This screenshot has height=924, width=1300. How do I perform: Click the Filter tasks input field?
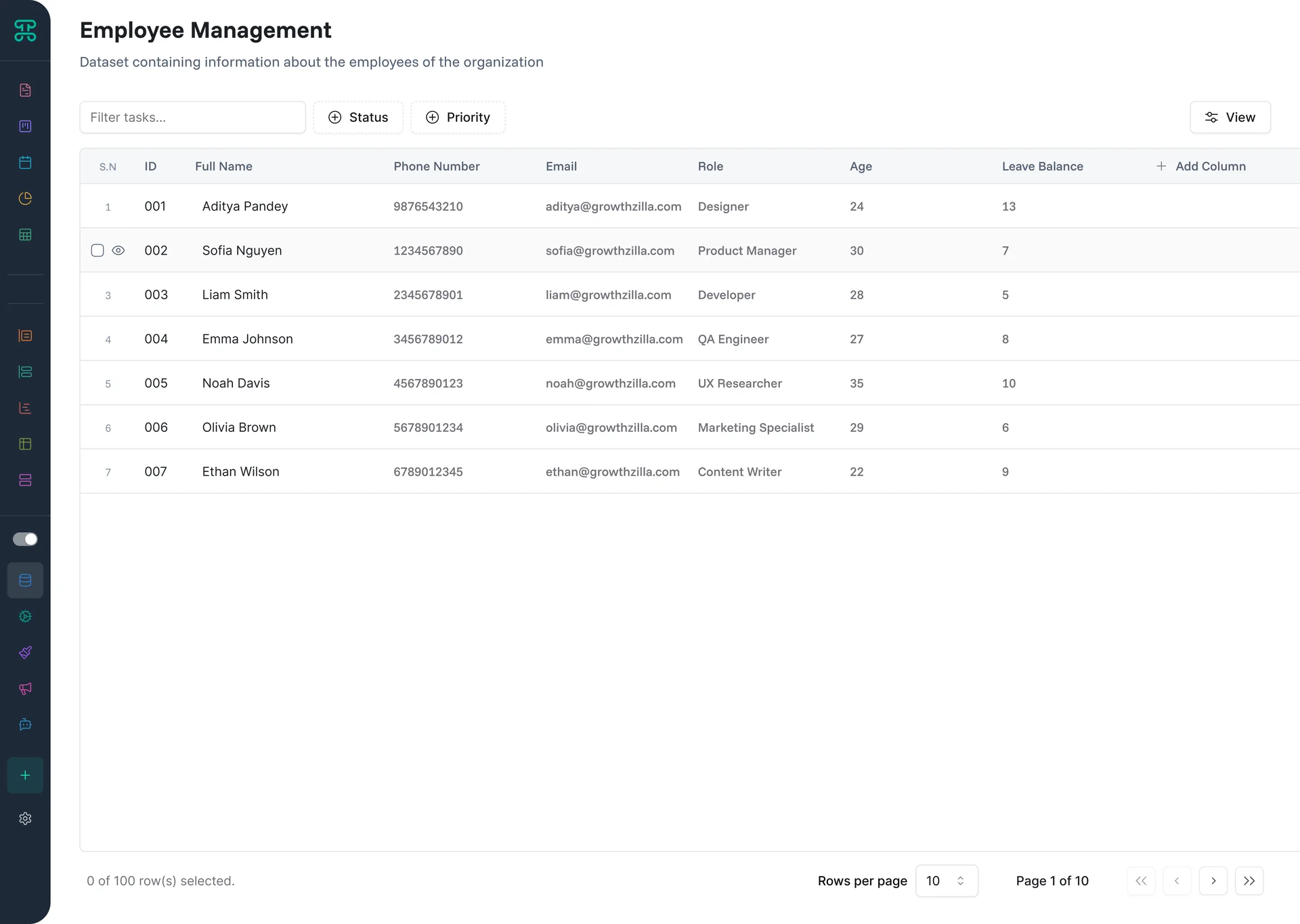click(192, 117)
